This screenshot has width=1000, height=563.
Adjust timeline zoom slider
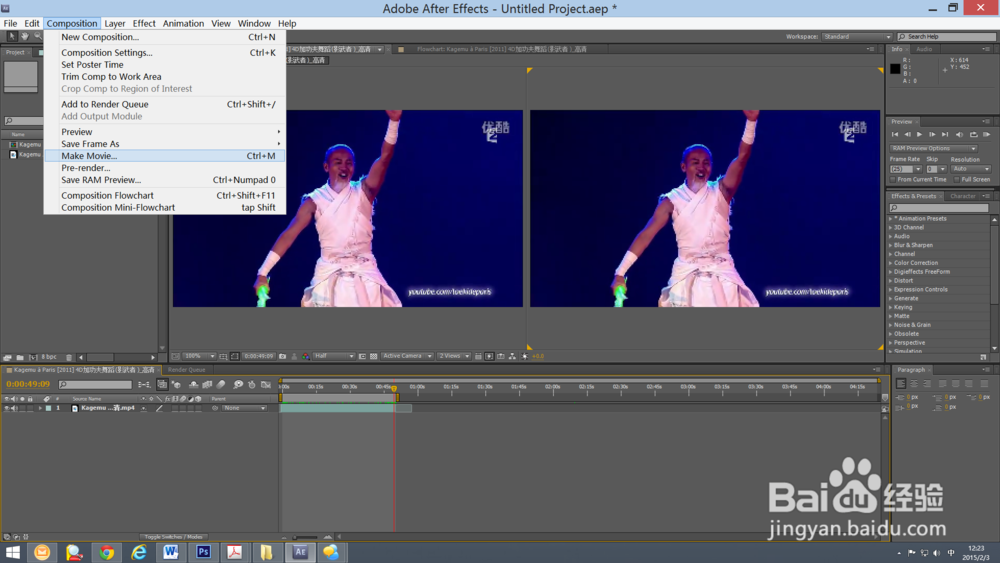click(305, 537)
